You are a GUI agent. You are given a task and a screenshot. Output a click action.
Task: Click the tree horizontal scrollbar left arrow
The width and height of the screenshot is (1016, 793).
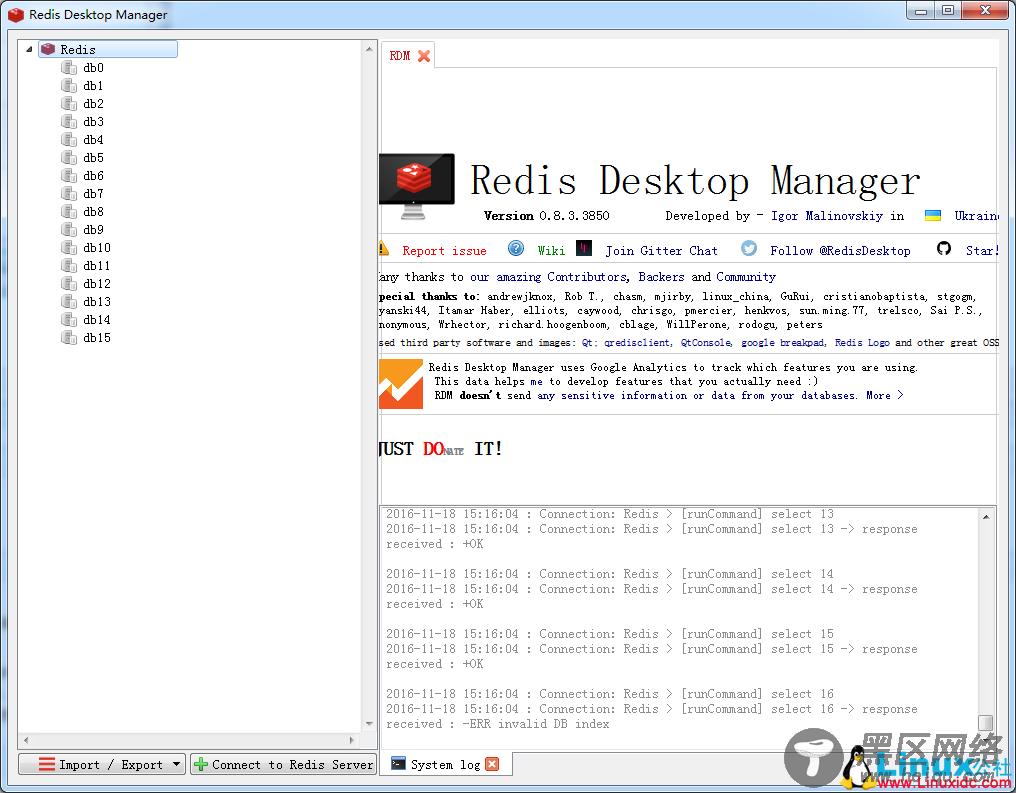coord(26,740)
